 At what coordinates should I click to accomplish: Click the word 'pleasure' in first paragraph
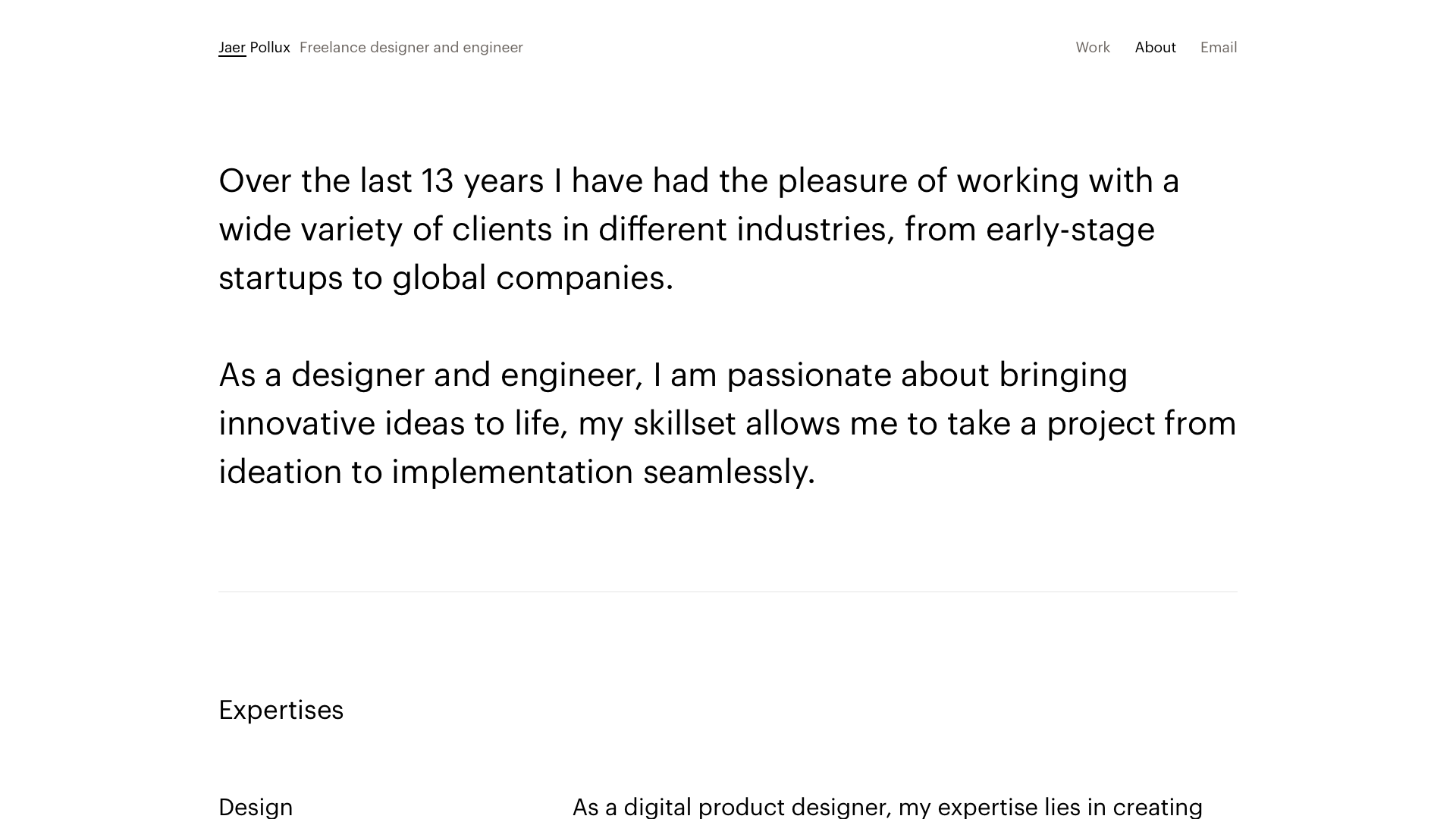(843, 181)
